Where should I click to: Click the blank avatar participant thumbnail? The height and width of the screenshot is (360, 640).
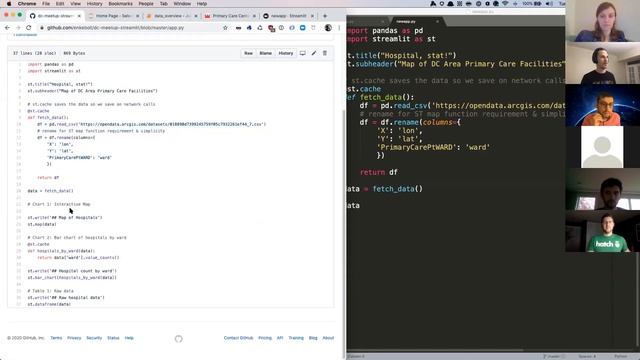(602, 147)
